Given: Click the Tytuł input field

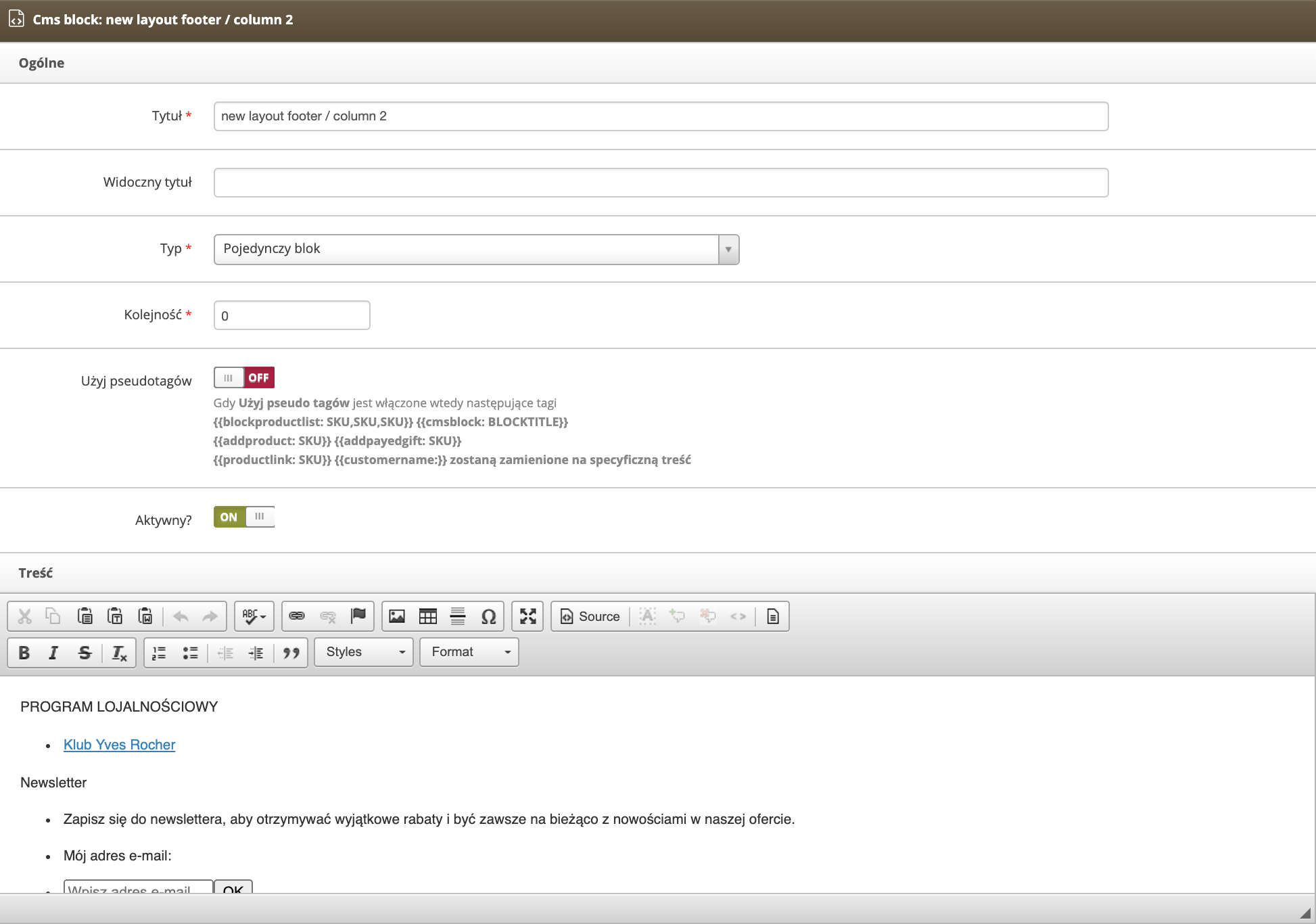Looking at the screenshot, I should click(661, 116).
